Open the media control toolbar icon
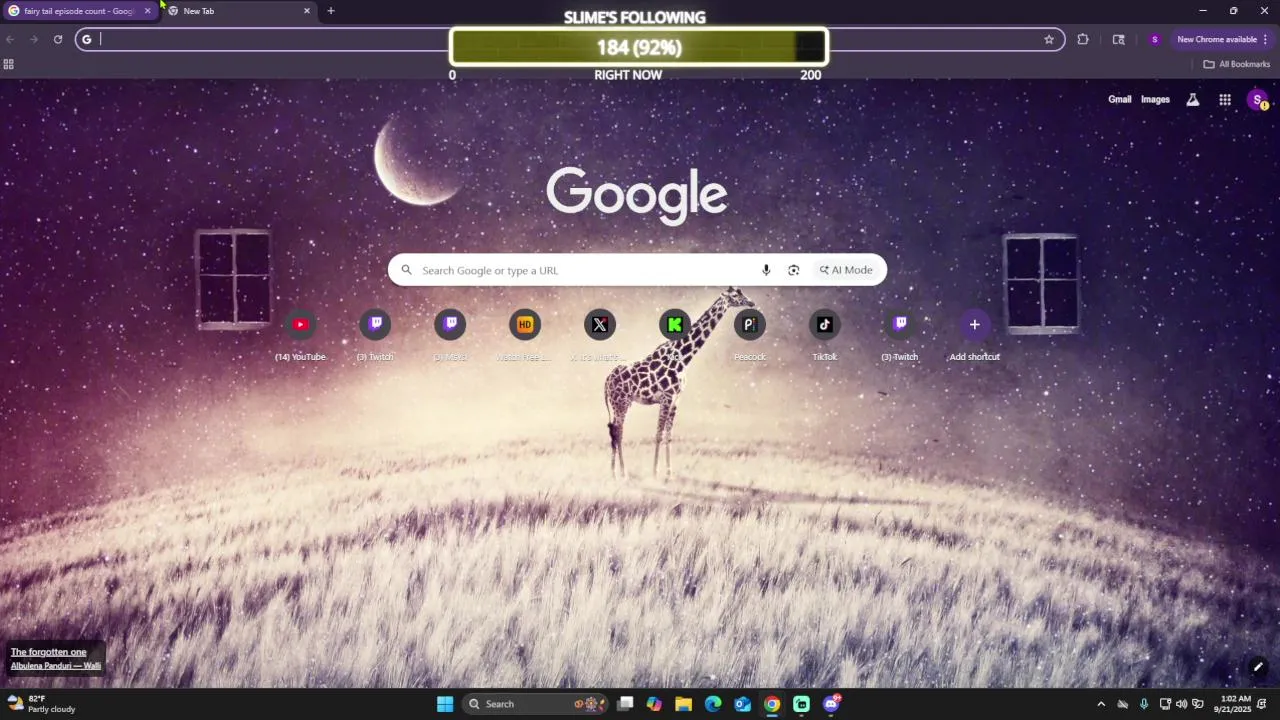The image size is (1280, 720). click(x=1119, y=39)
